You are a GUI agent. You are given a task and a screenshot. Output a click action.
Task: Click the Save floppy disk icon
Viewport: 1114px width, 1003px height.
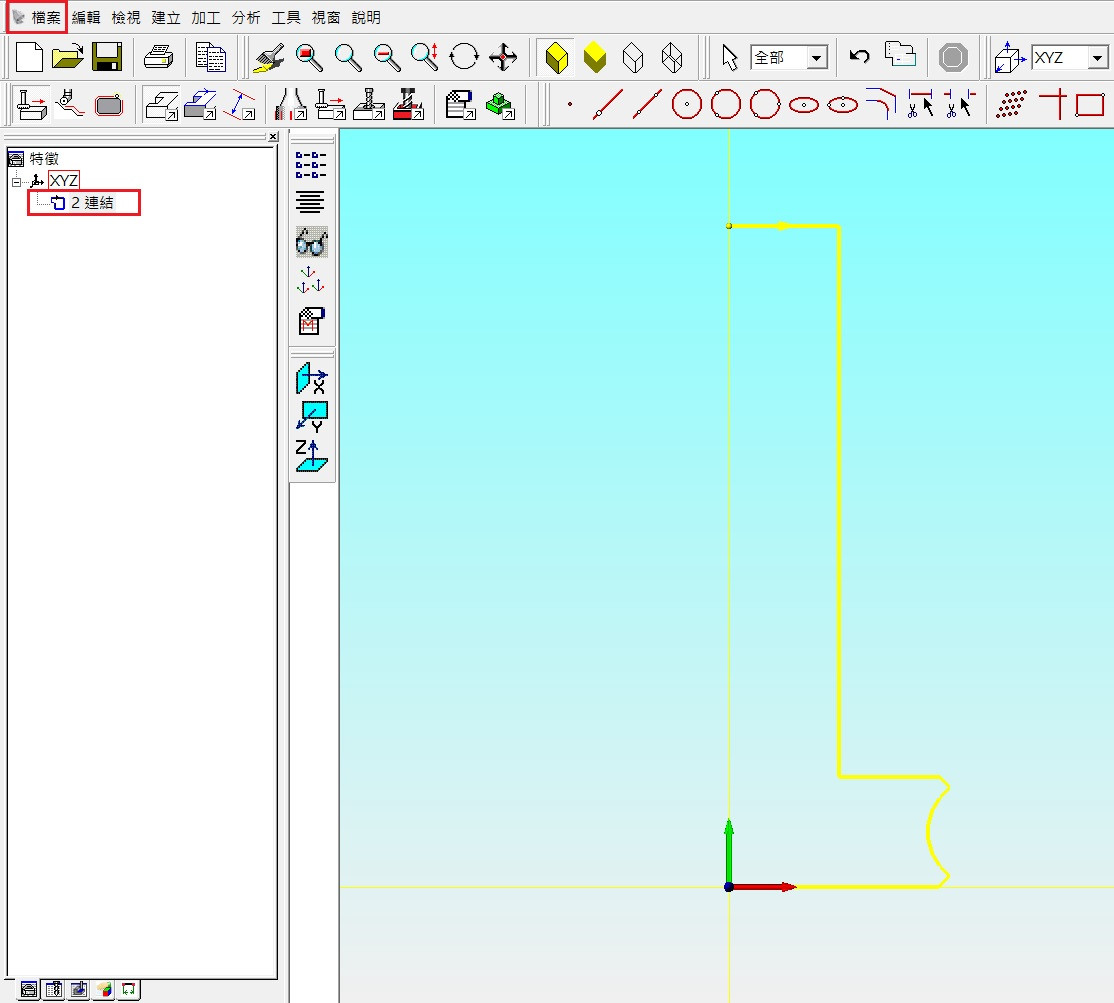click(x=107, y=57)
